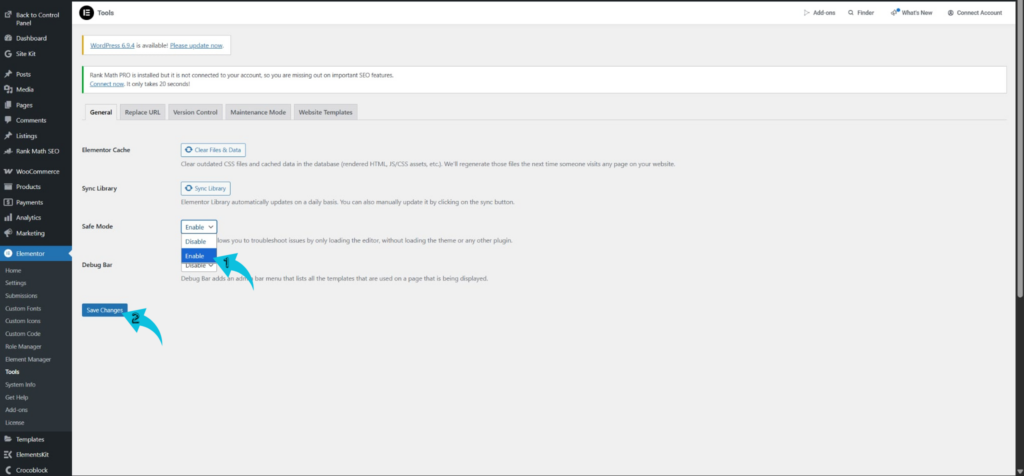The height and width of the screenshot is (476, 1024).
Task: Open the Debug Bar dropdown
Action: click(199, 266)
